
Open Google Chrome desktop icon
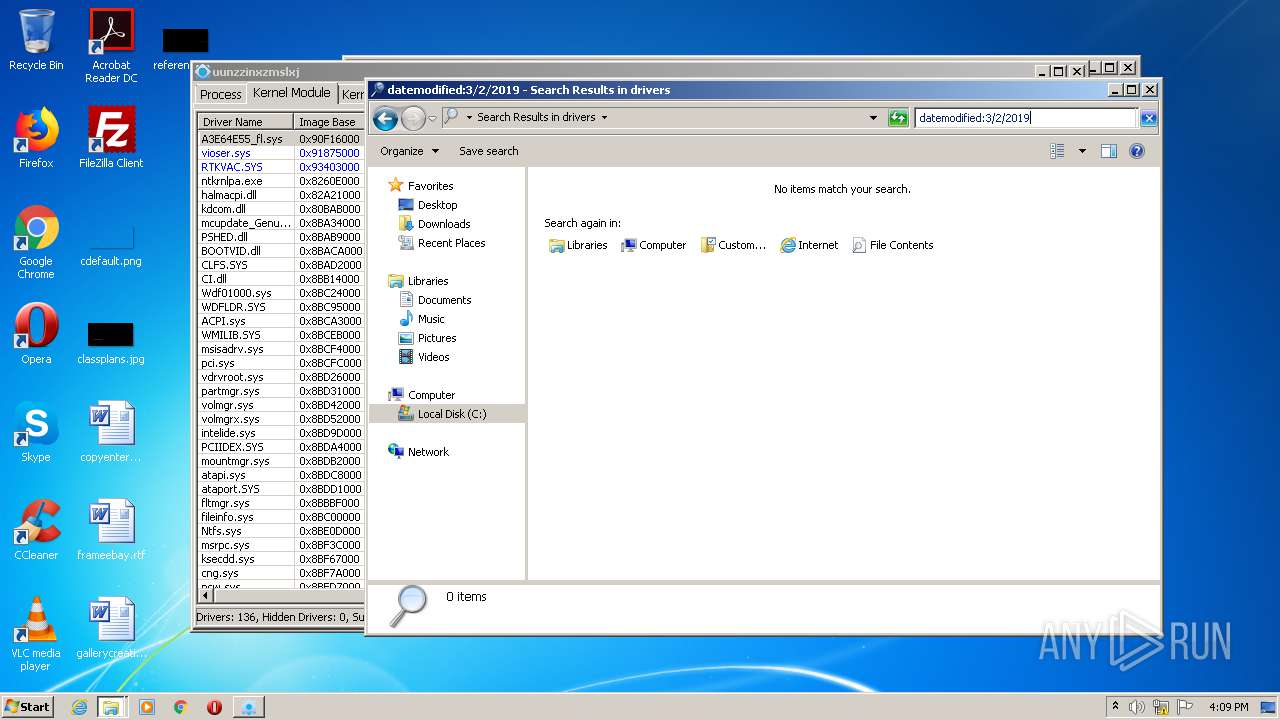pos(36,242)
